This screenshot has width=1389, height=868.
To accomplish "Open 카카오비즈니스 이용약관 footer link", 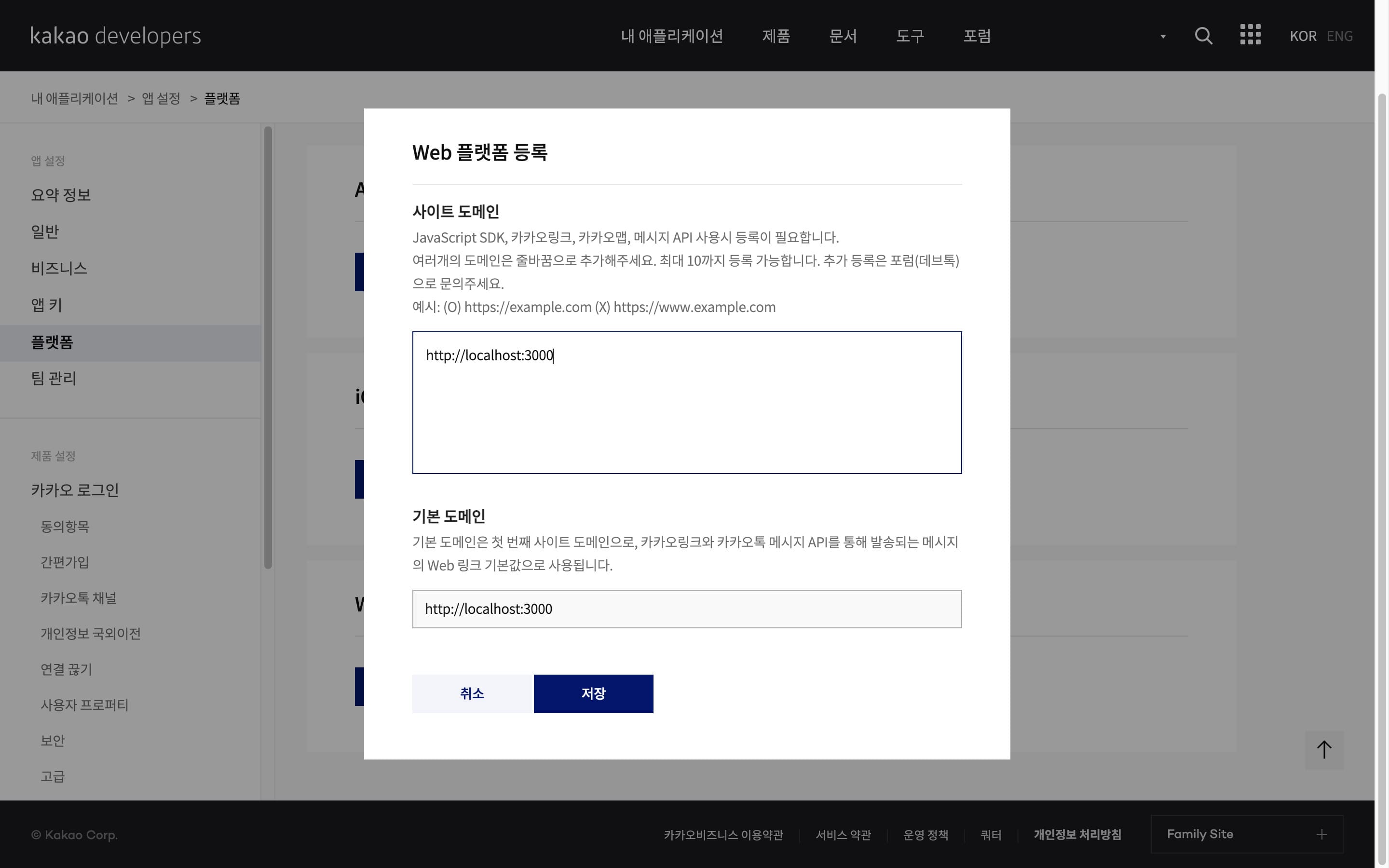I will (x=723, y=835).
